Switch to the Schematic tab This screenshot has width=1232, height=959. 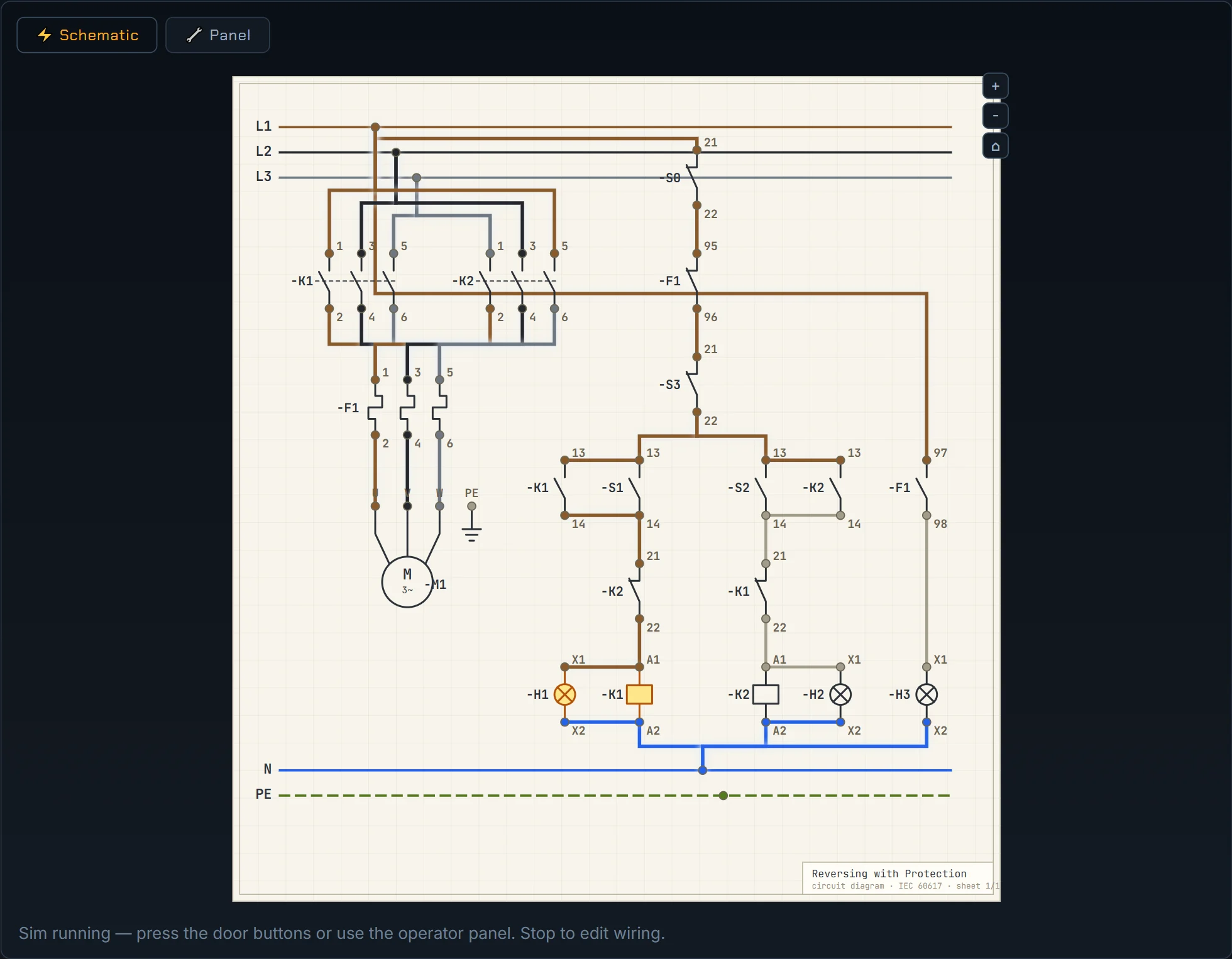[87, 35]
